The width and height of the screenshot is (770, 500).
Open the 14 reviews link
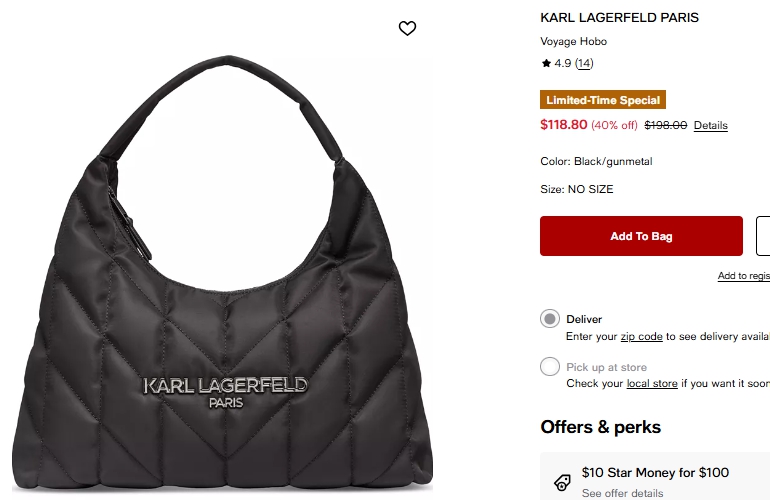[584, 63]
